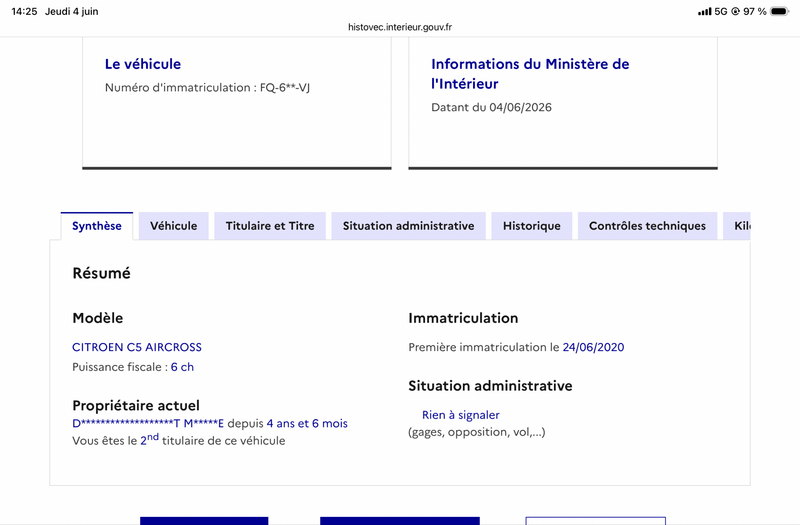Image resolution: width=800 pixels, height=525 pixels.
Task: Go to the Historique tab
Action: (532, 226)
